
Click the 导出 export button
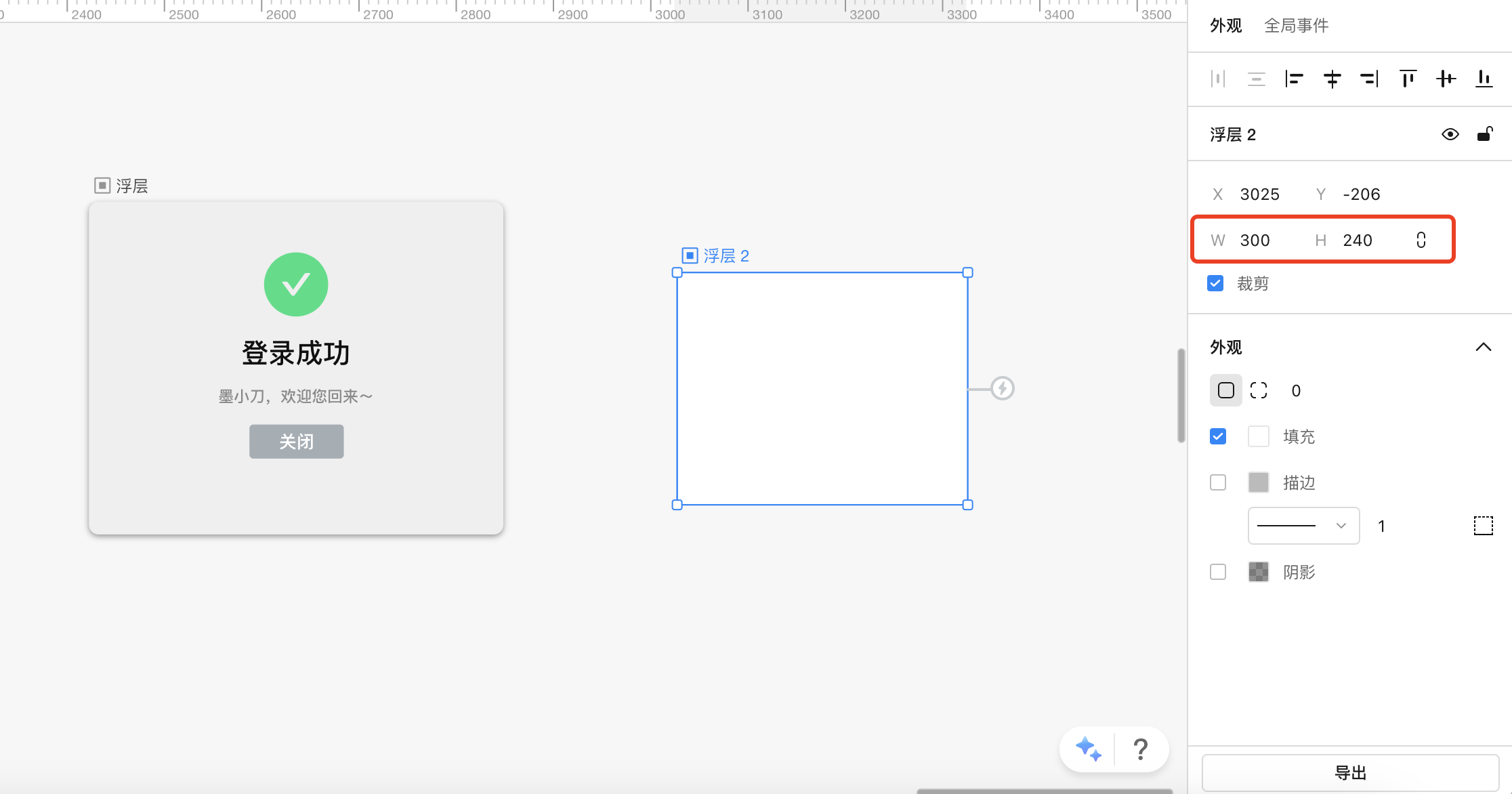tap(1350, 772)
